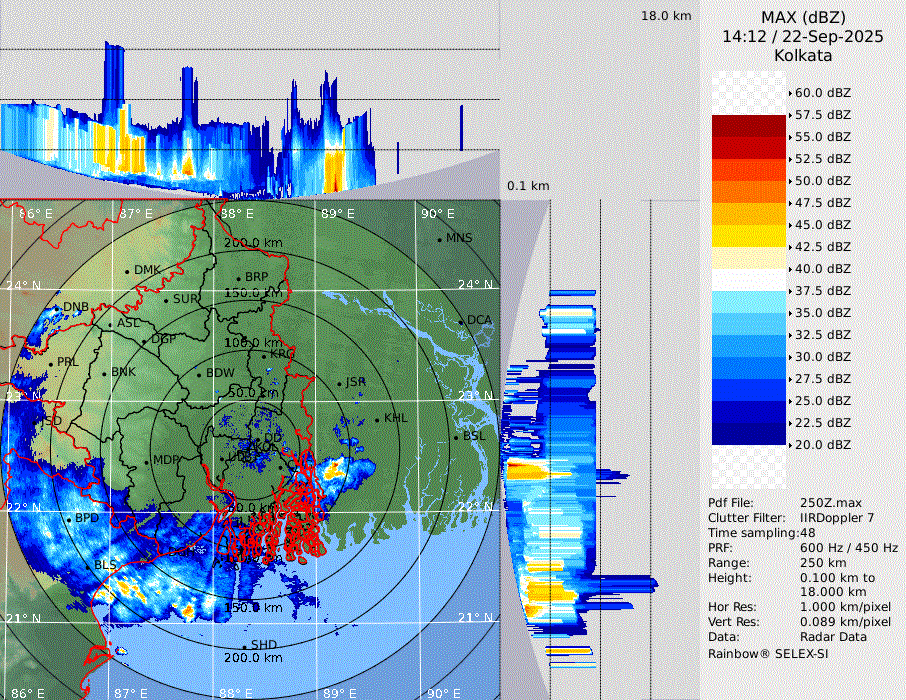
Task: Click the 20.0 dBZ legend label
Action: (822, 444)
